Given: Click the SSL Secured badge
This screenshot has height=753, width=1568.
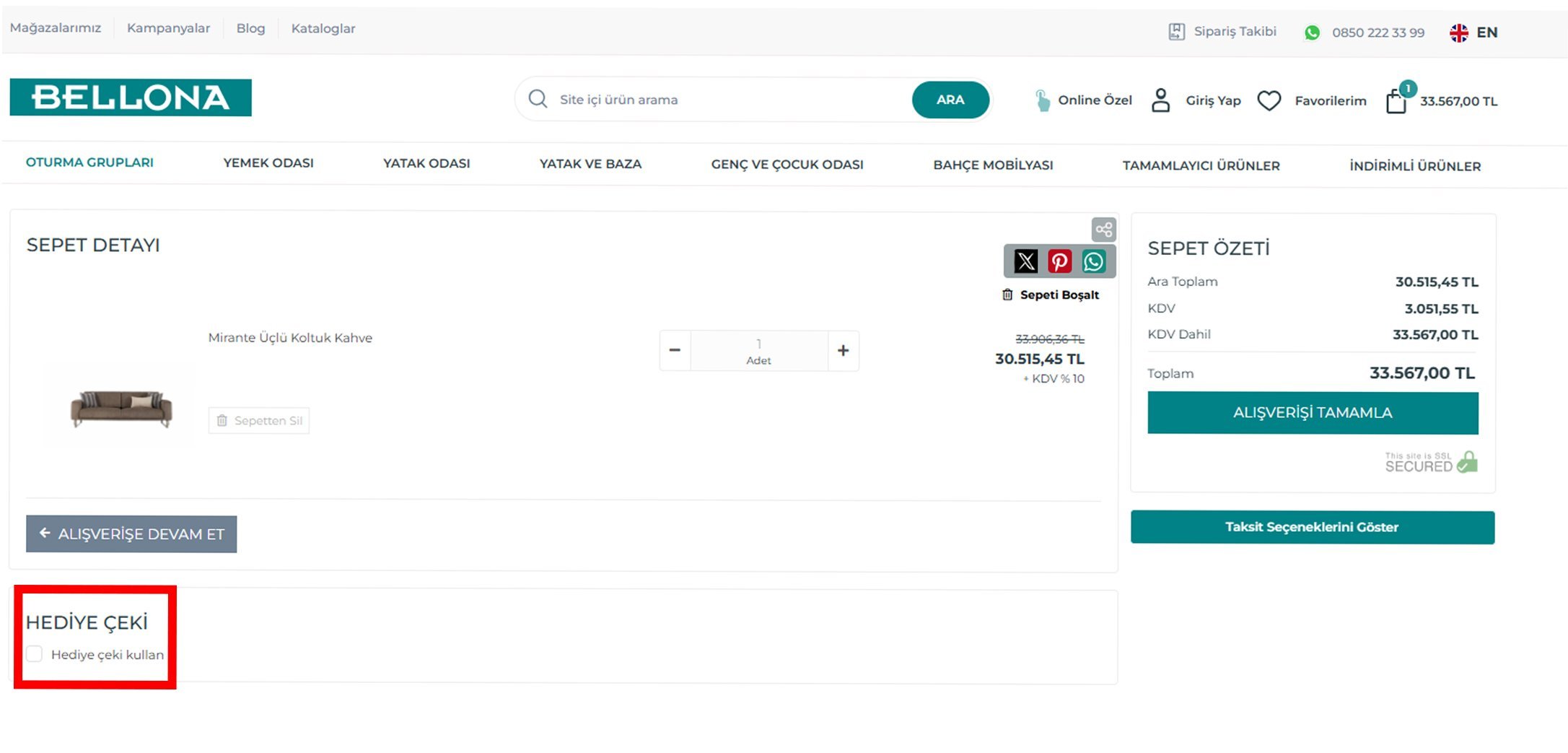Looking at the screenshot, I should [1431, 462].
